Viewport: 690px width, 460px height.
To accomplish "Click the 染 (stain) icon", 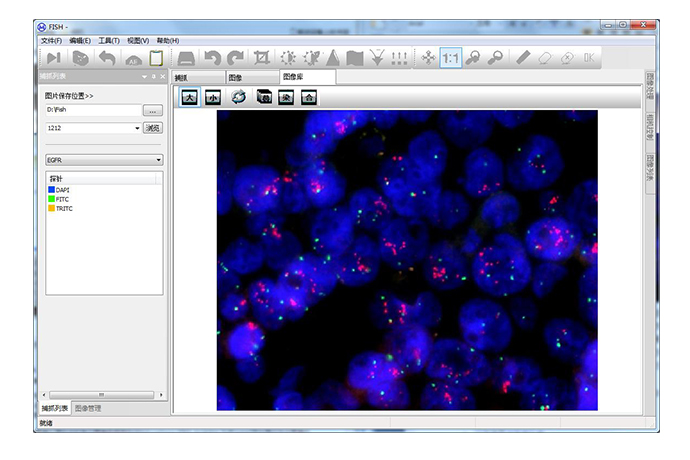I will [x=285, y=97].
